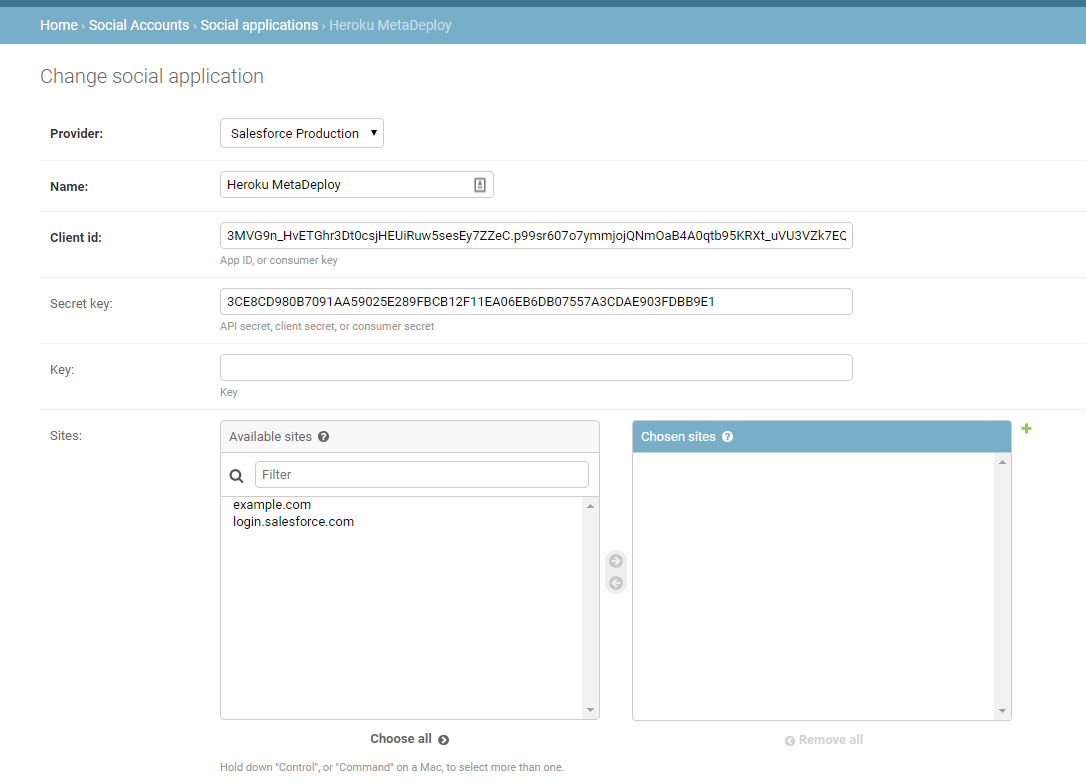
Task: Click the Choose all link
Action: pos(403,738)
